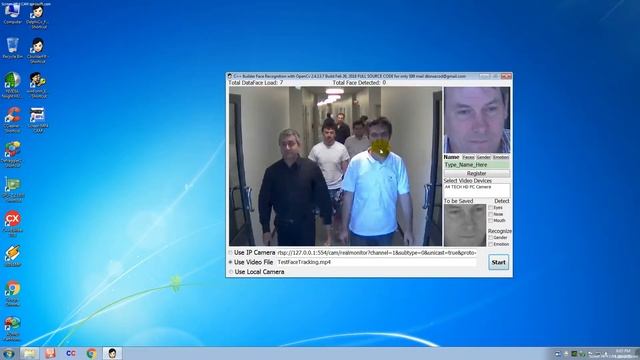640x360 pixels.
Task: Launch Google Chrome from the desktop shortcut
Action: pos(13,293)
